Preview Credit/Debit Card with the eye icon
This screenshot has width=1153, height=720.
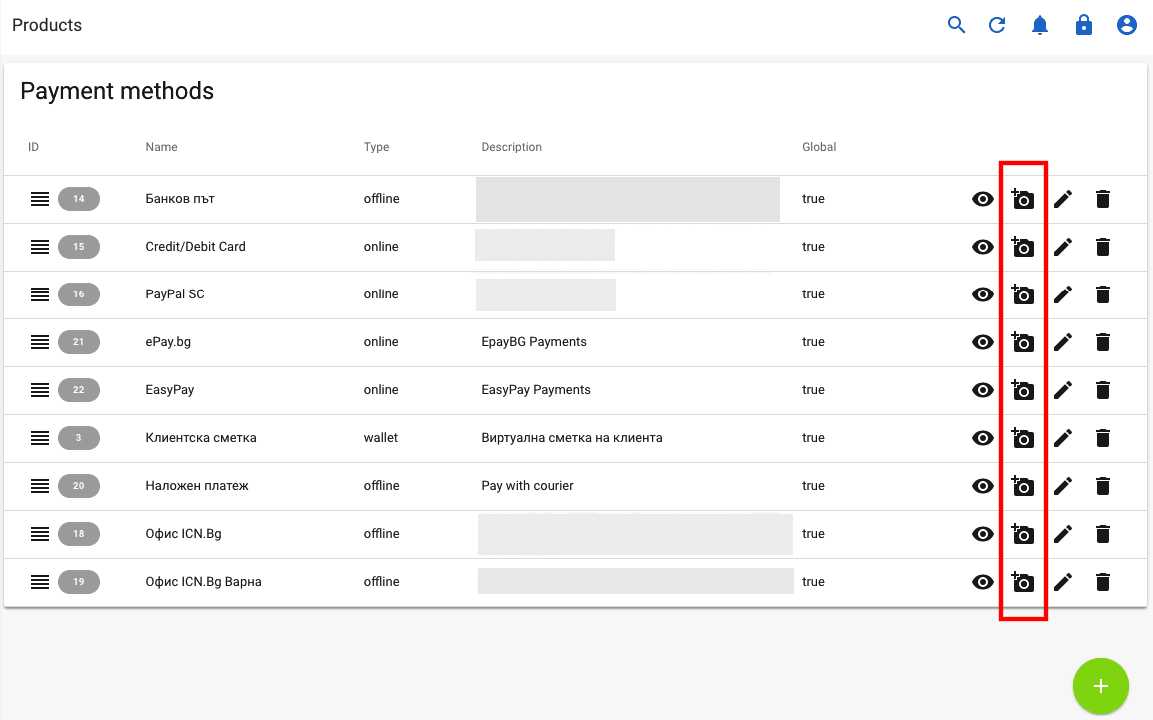click(982, 247)
